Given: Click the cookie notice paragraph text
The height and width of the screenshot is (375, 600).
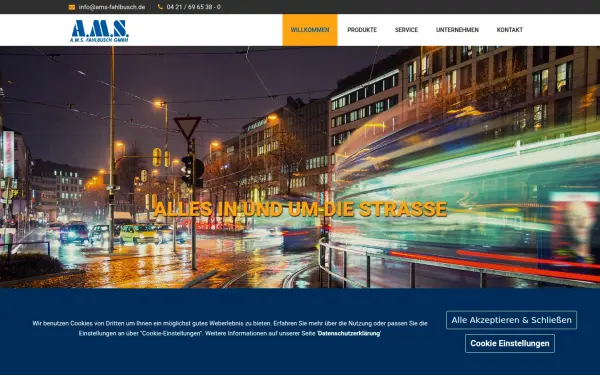Looking at the screenshot, I should point(230,328).
